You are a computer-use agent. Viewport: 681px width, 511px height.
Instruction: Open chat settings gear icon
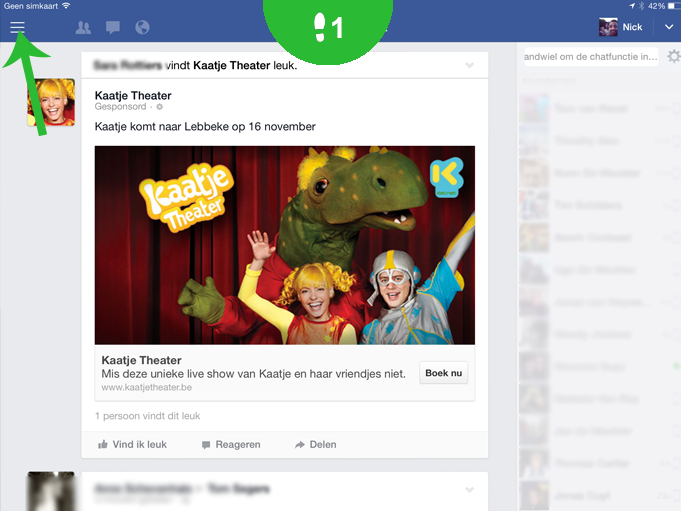674,56
